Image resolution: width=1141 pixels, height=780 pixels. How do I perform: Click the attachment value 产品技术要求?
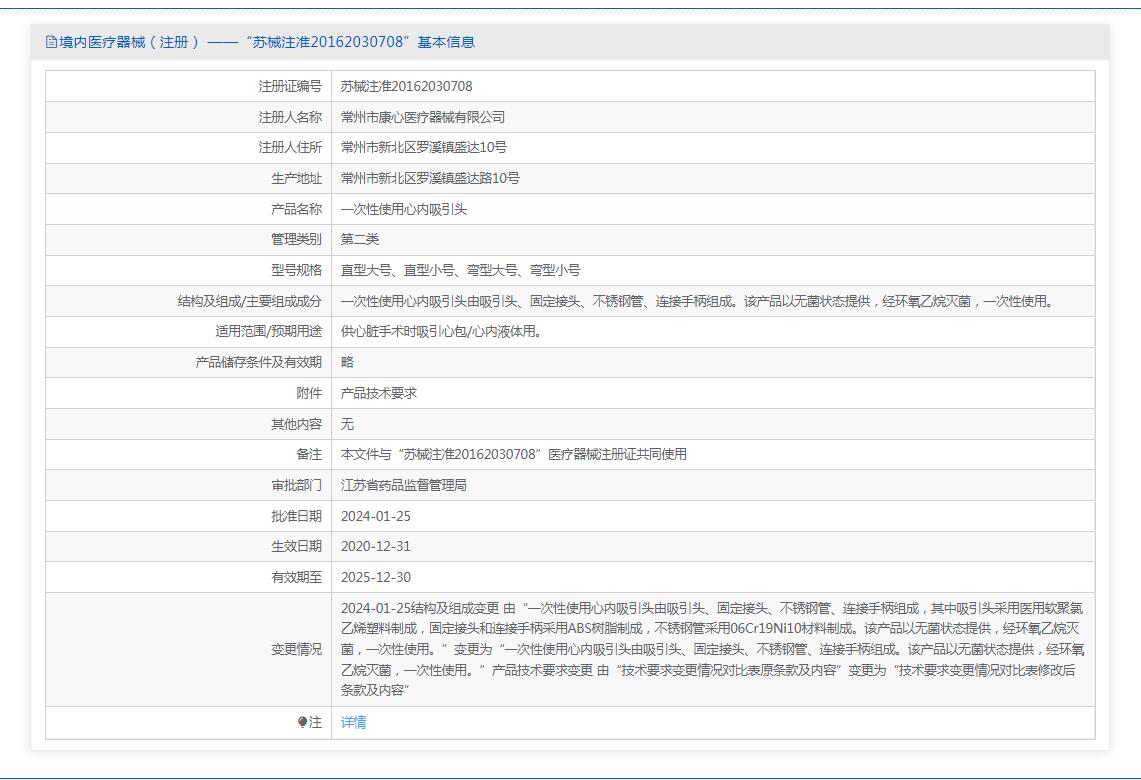point(379,393)
